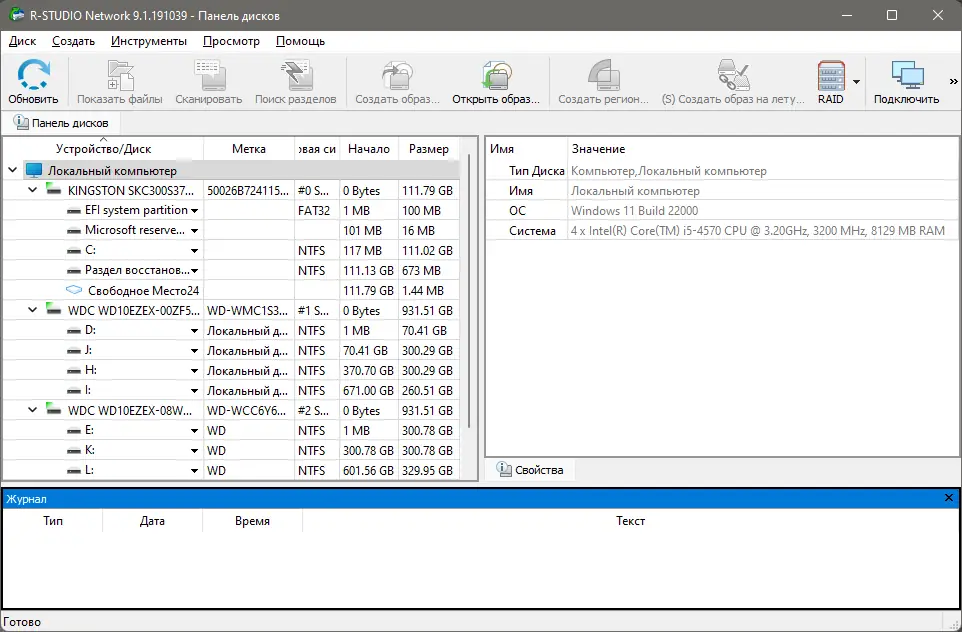The height and width of the screenshot is (632, 962).
Task: Select the I: partition row
Action: click(x=231, y=390)
